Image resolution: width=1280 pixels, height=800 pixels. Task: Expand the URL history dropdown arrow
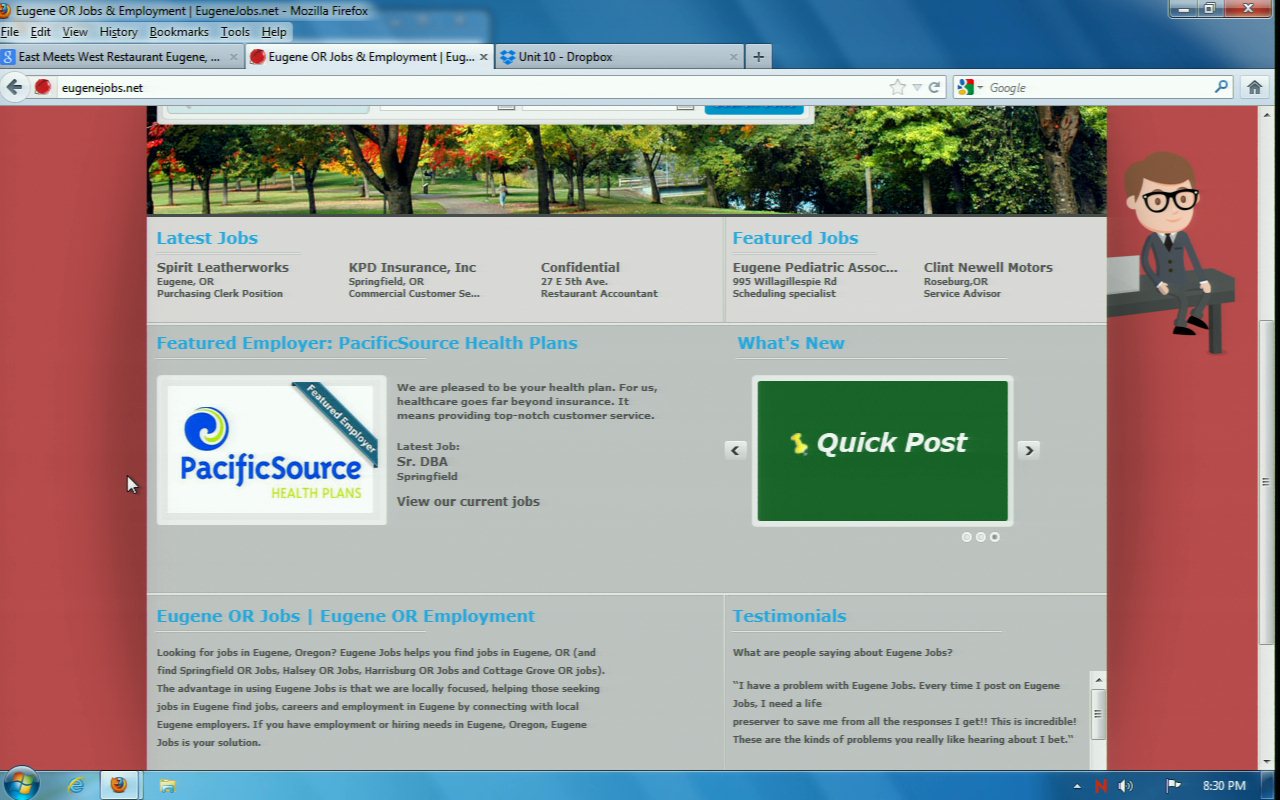tap(916, 87)
